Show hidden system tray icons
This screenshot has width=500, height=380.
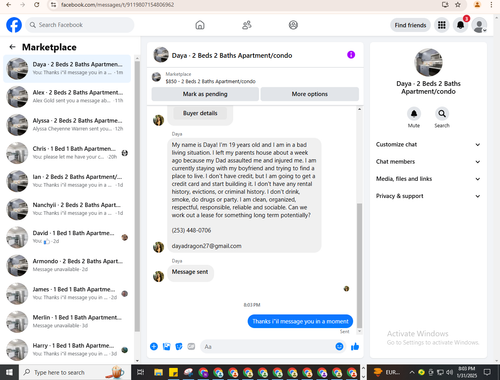pos(412,372)
